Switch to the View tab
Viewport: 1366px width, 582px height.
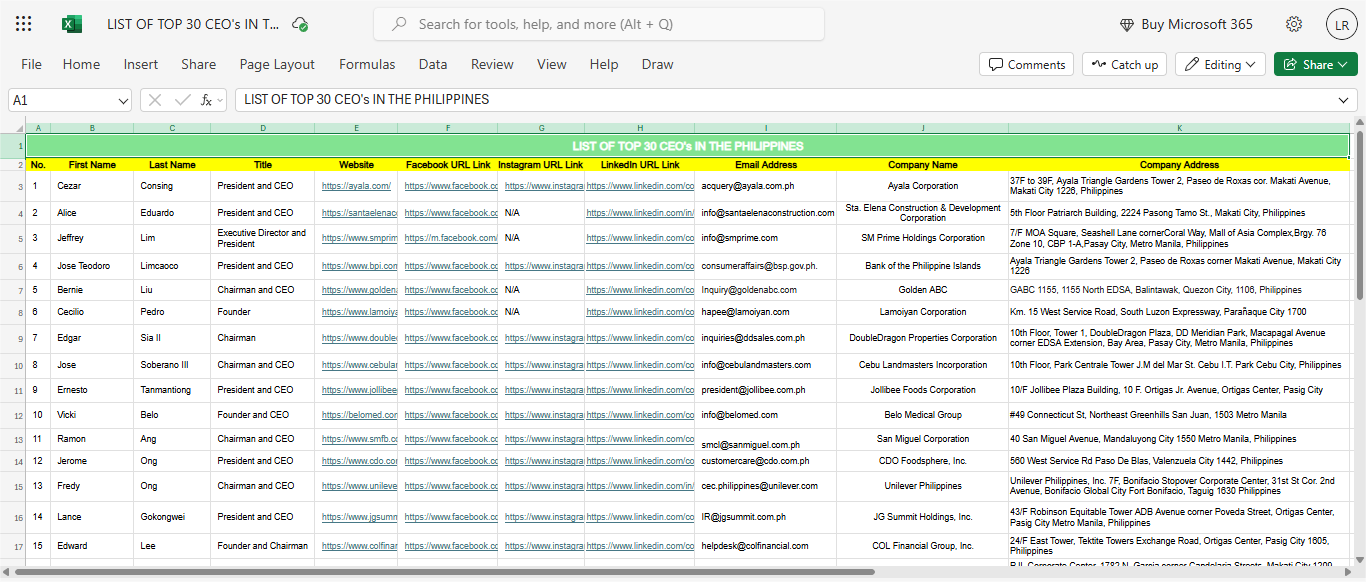coord(551,64)
